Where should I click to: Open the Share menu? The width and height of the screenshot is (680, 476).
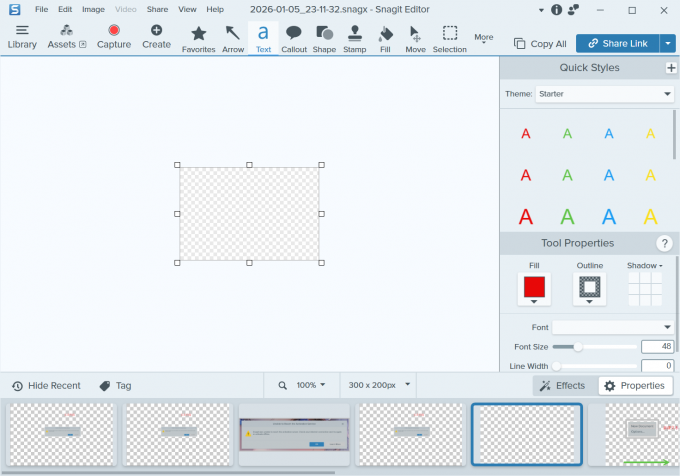pos(157,9)
